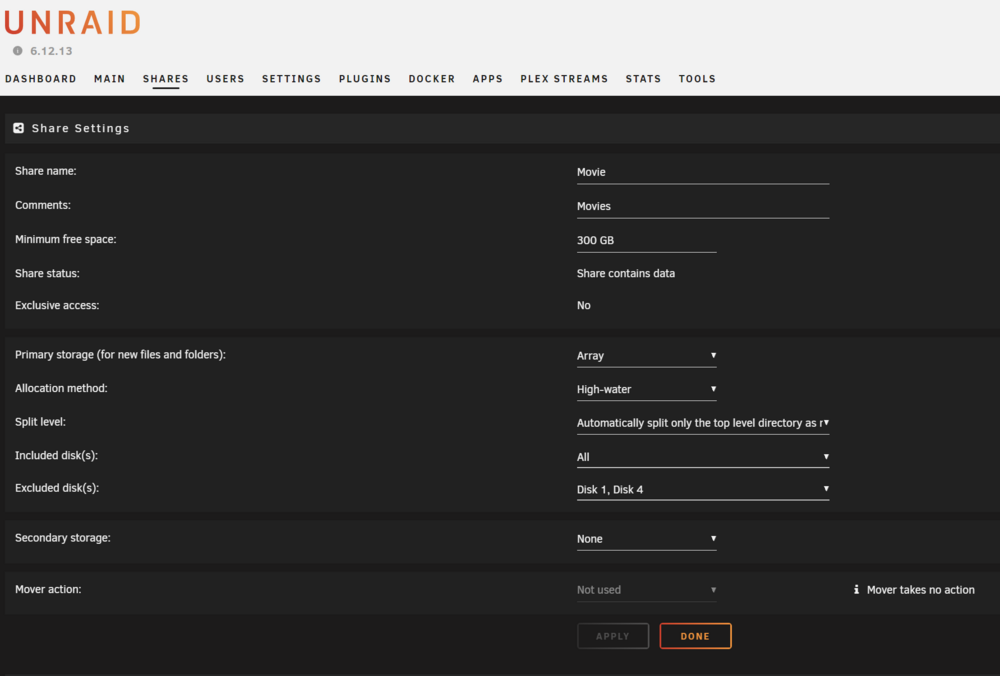Click the Included disk(s) label
This screenshot has width=1000, height=676.
[56, 456]
